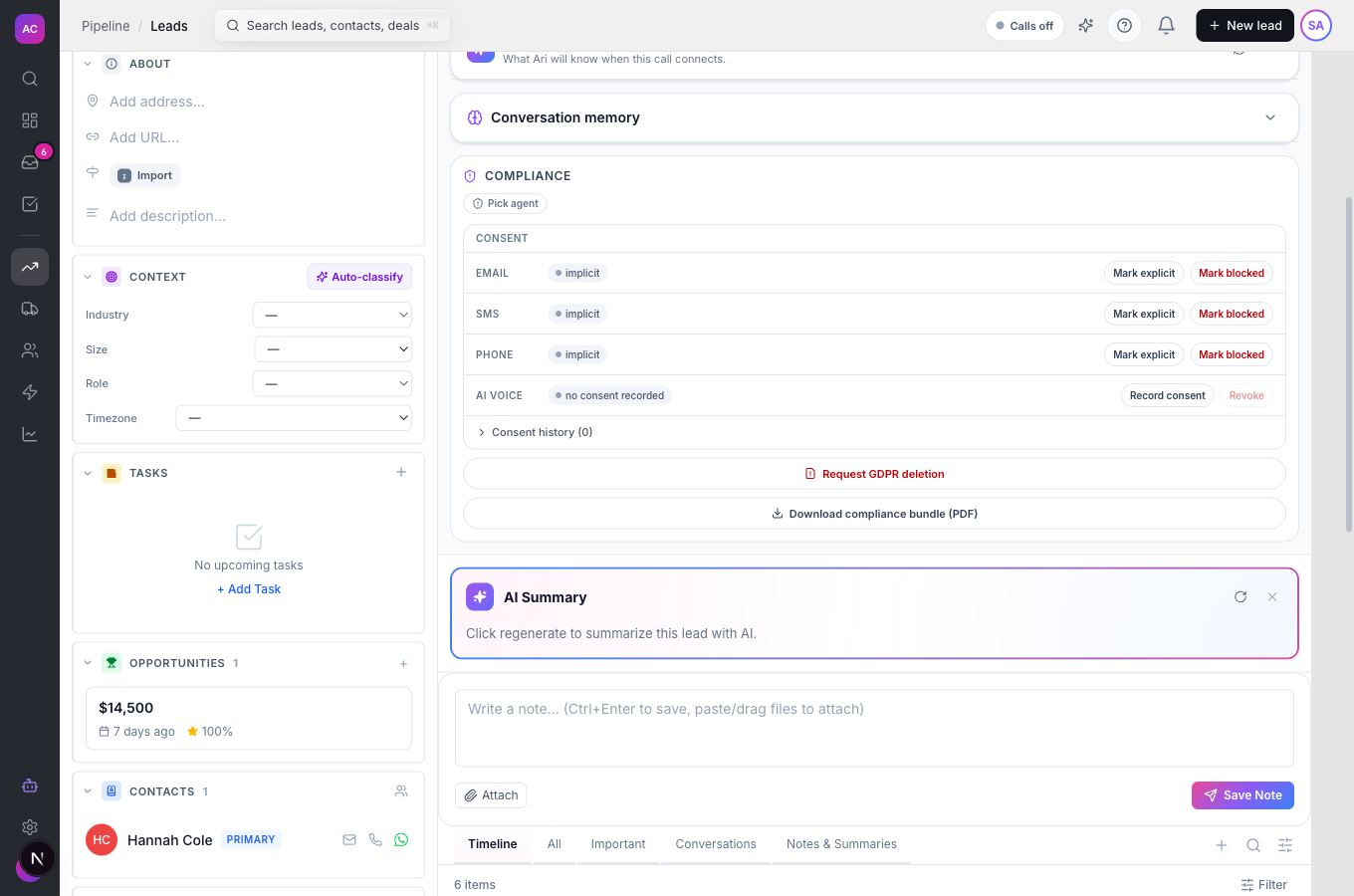Regenerate the AI Summary
The width and height of the screenshot is (1354, 896).
tap(1241, 597)
